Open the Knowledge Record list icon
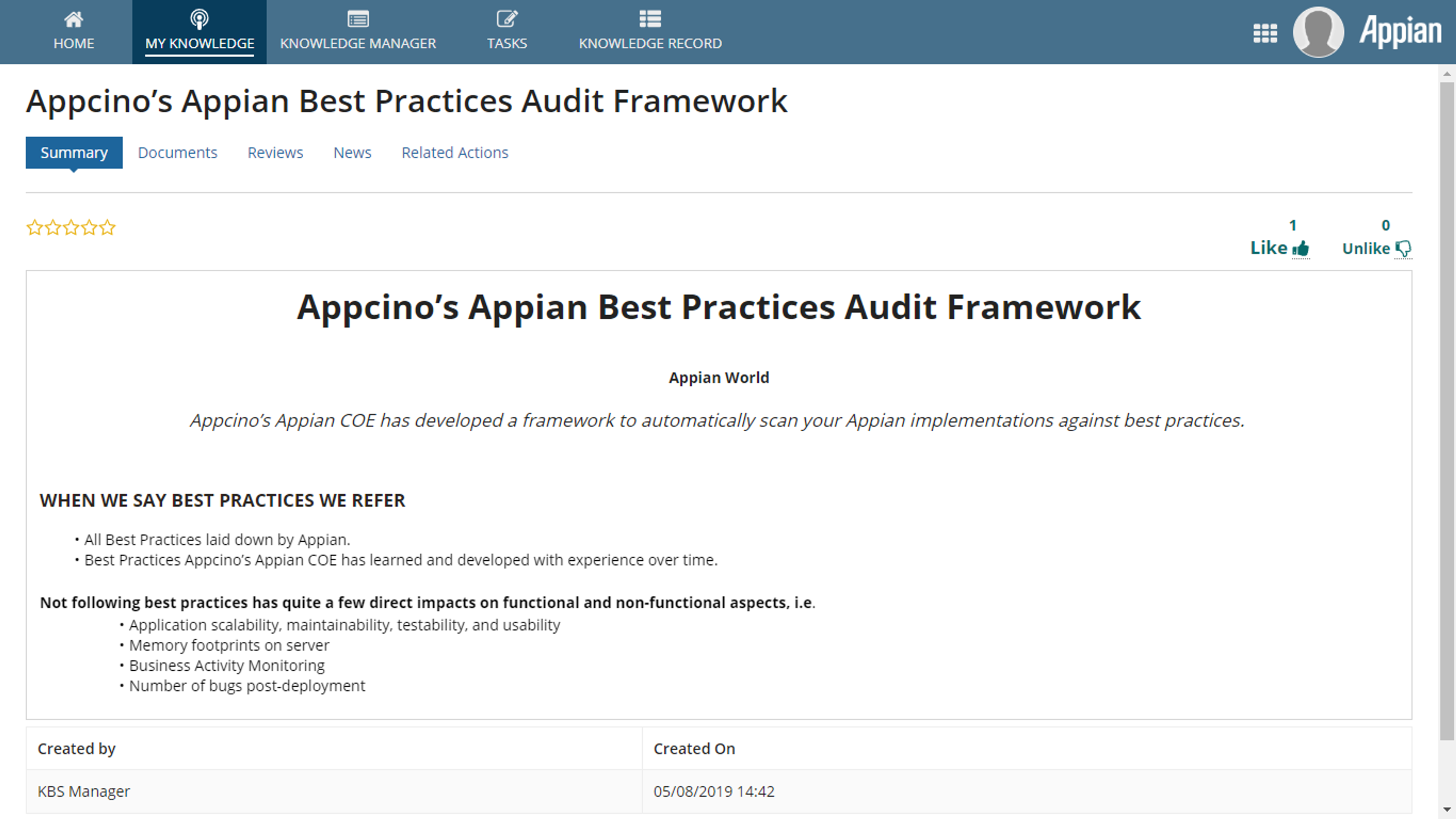1456x819 pixels. (x=650, y=19)
